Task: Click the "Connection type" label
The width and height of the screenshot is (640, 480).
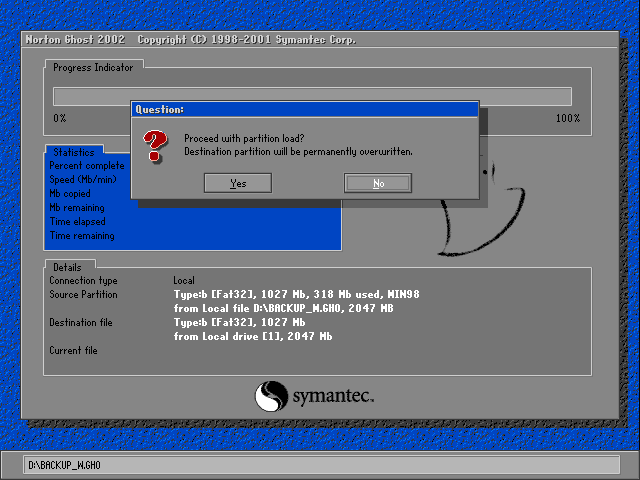Action: click(83, 280)
